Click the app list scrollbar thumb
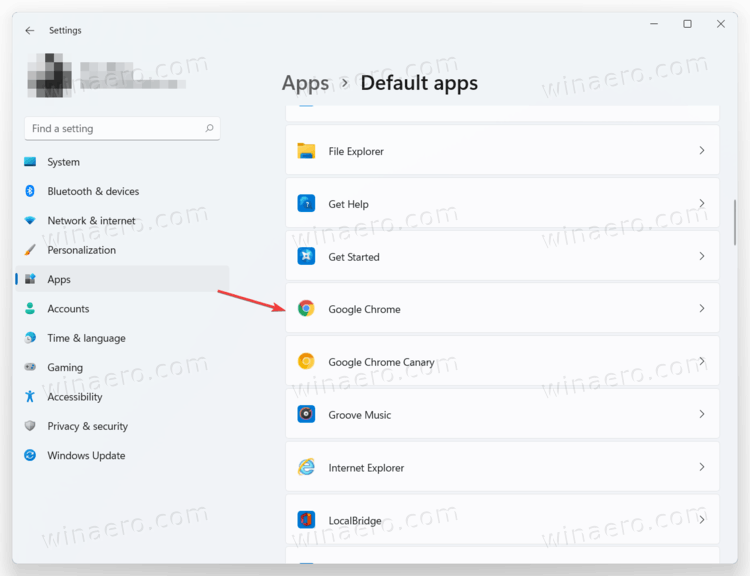Screen dimensions: 750x576 tap(735, 222)
